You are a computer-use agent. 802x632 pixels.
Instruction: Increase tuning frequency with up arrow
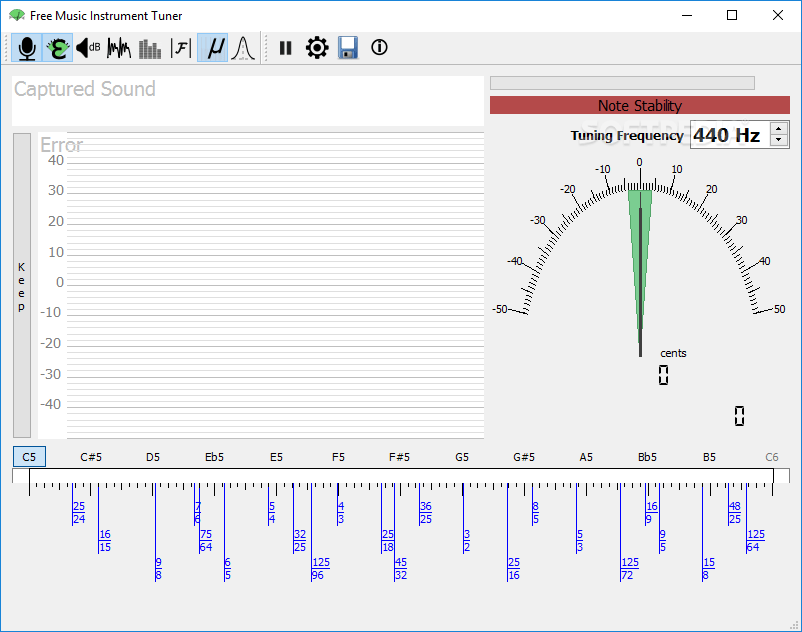778,128
